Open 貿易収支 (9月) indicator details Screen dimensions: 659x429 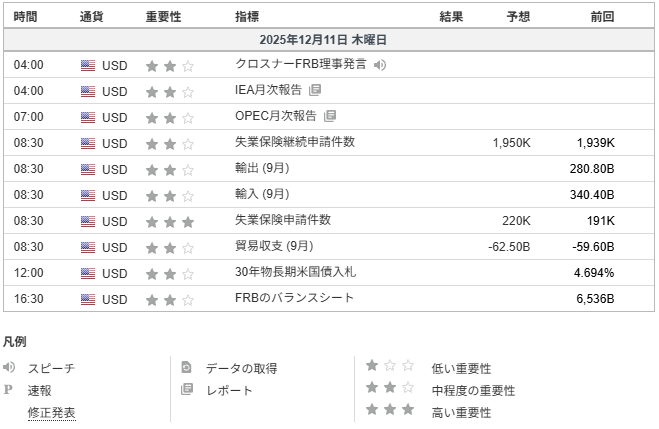coord(273,246)
